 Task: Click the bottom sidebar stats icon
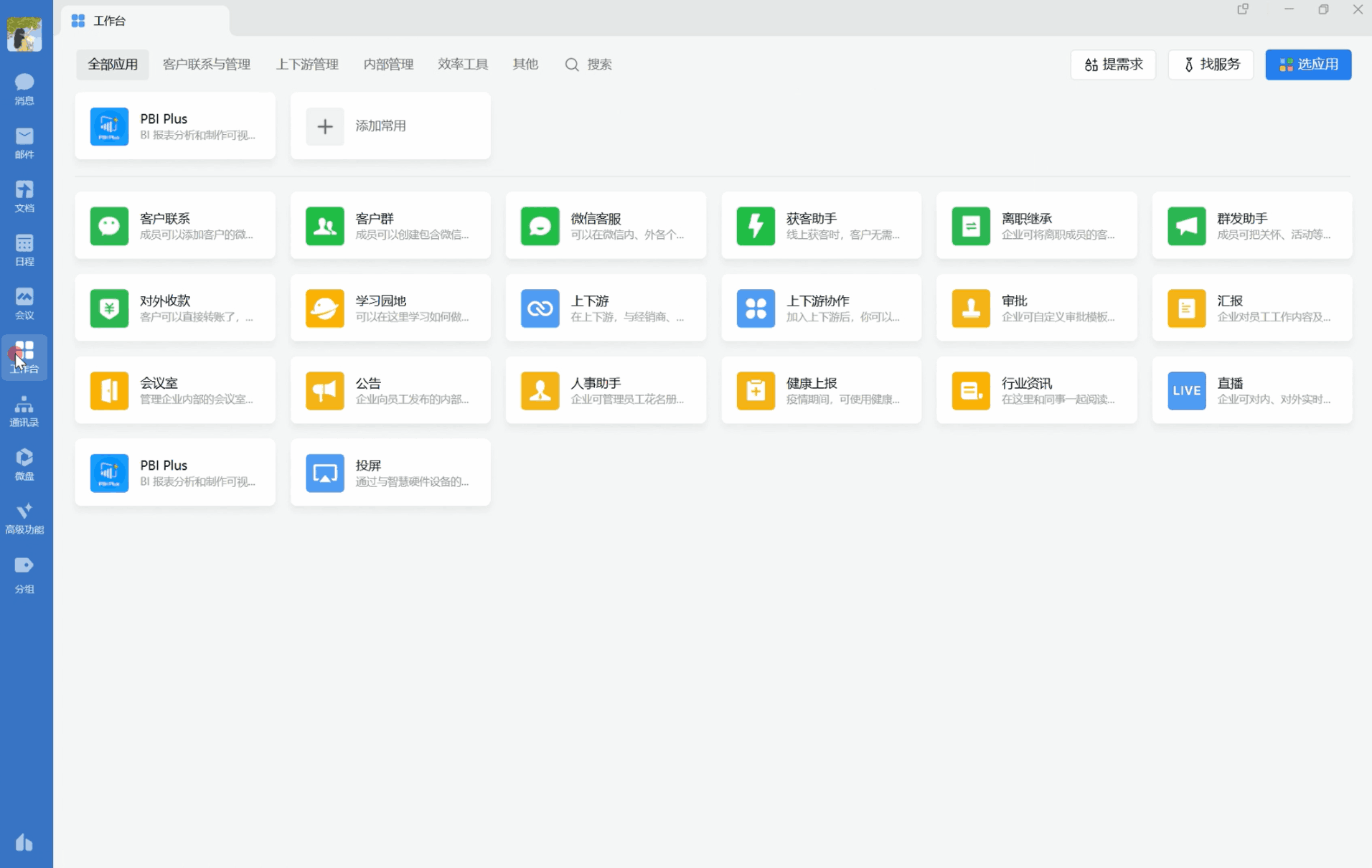(x=24, y=841)
